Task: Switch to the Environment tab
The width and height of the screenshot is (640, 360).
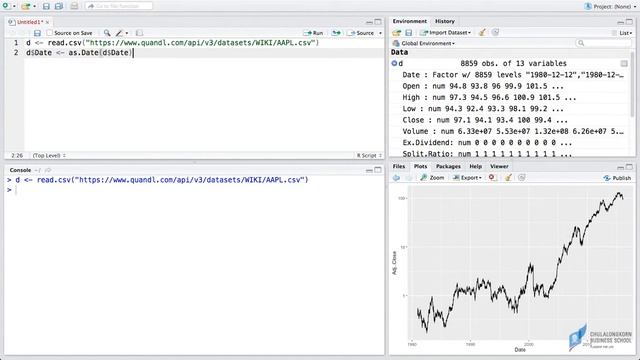Action: [x=409, y=21]
